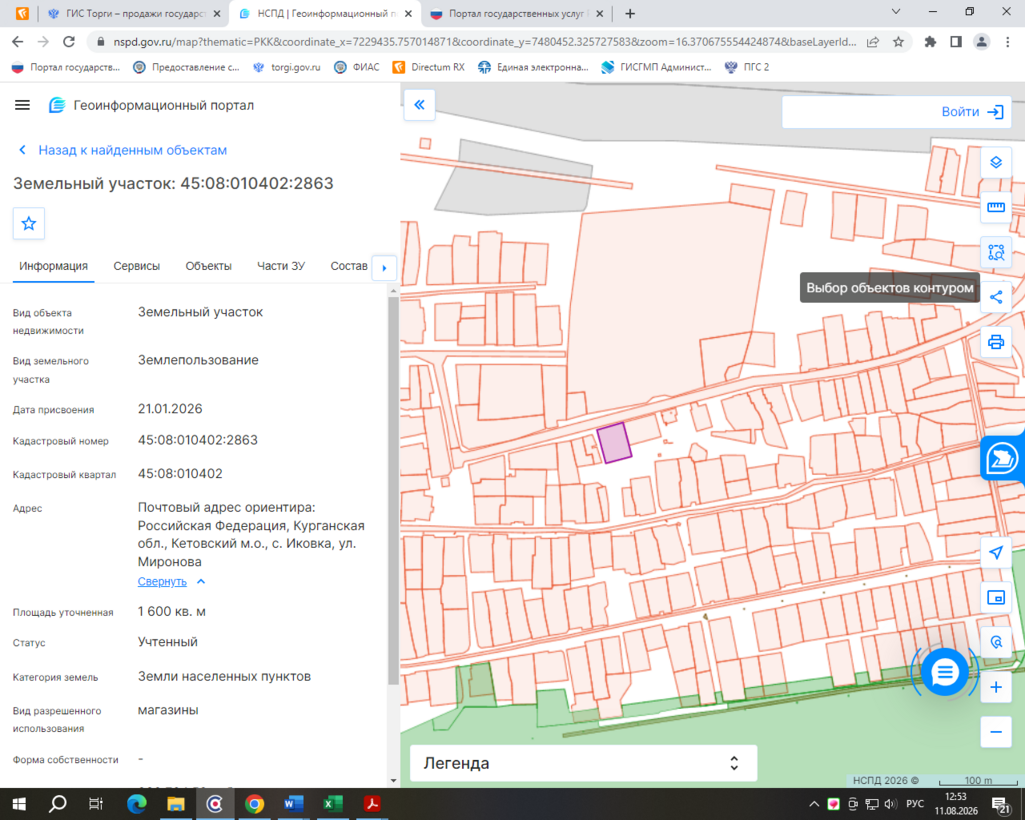Image resolution: width=1025 pixels, height=820 pixels.
Task: Open the ПГС 2 bookmark
Action: [x=747, y=67]
